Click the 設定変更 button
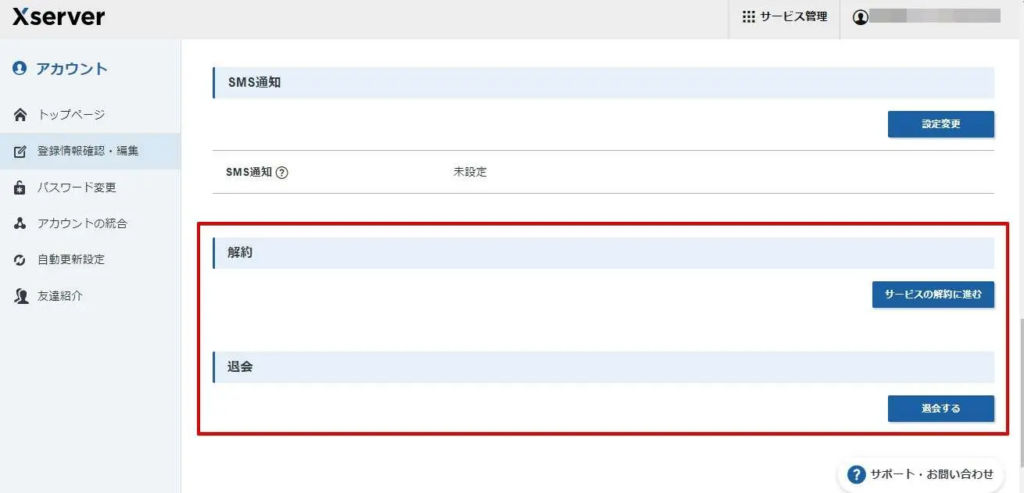The image size is (1024, 493). click(940, 124)
